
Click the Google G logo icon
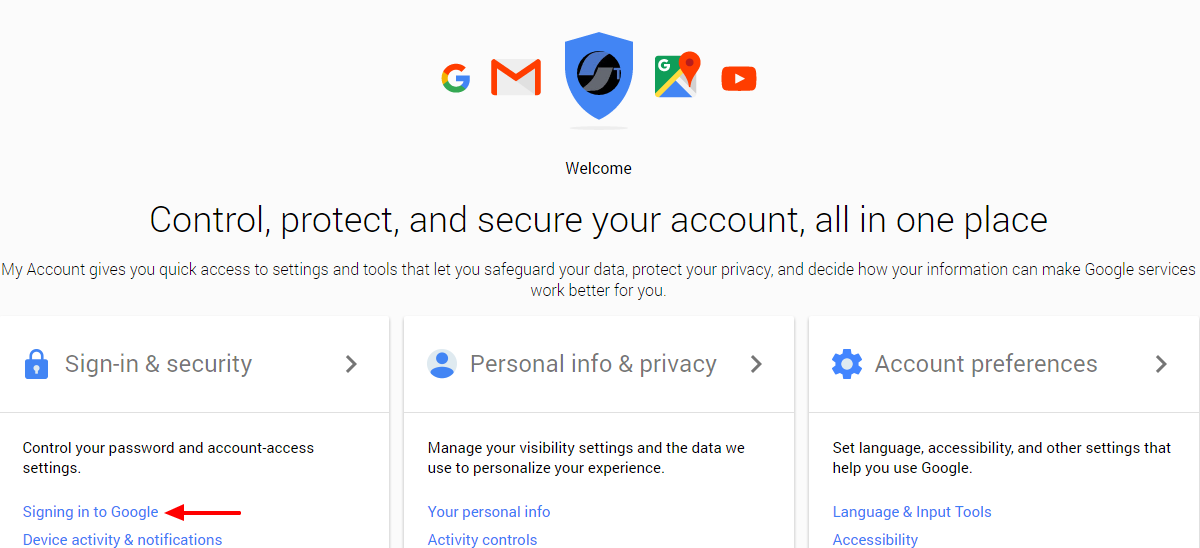pyautogui.click(x=456, y=78)
